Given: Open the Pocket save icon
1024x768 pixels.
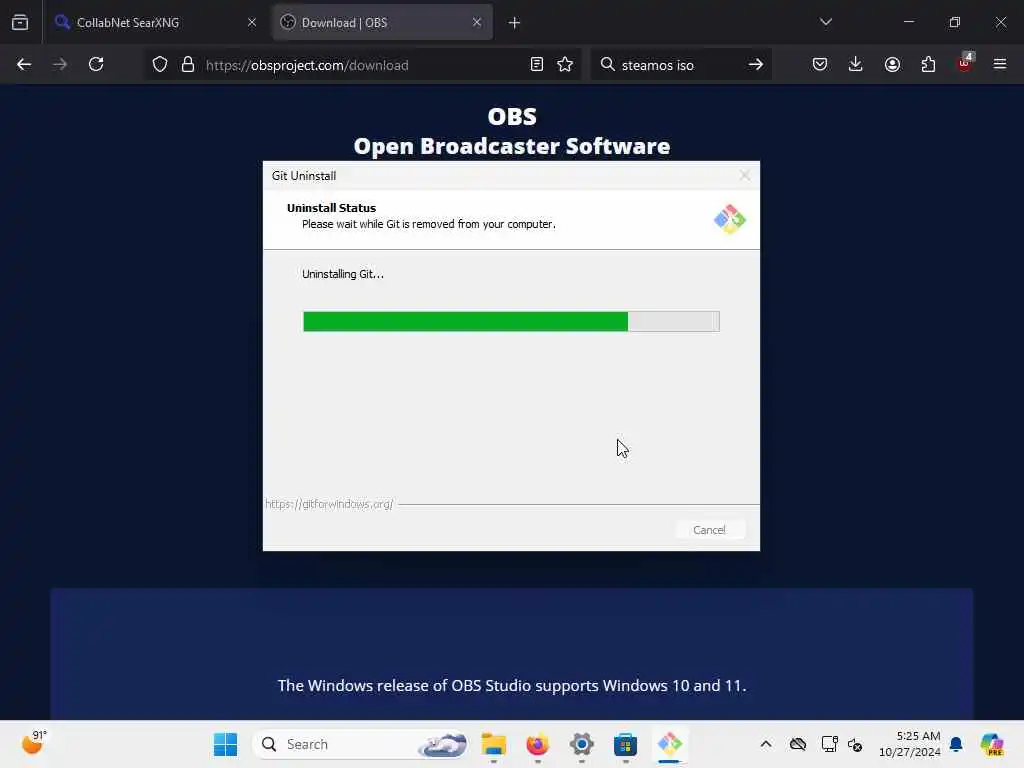Looking at the screenshot, I should (x=820, y=64).
